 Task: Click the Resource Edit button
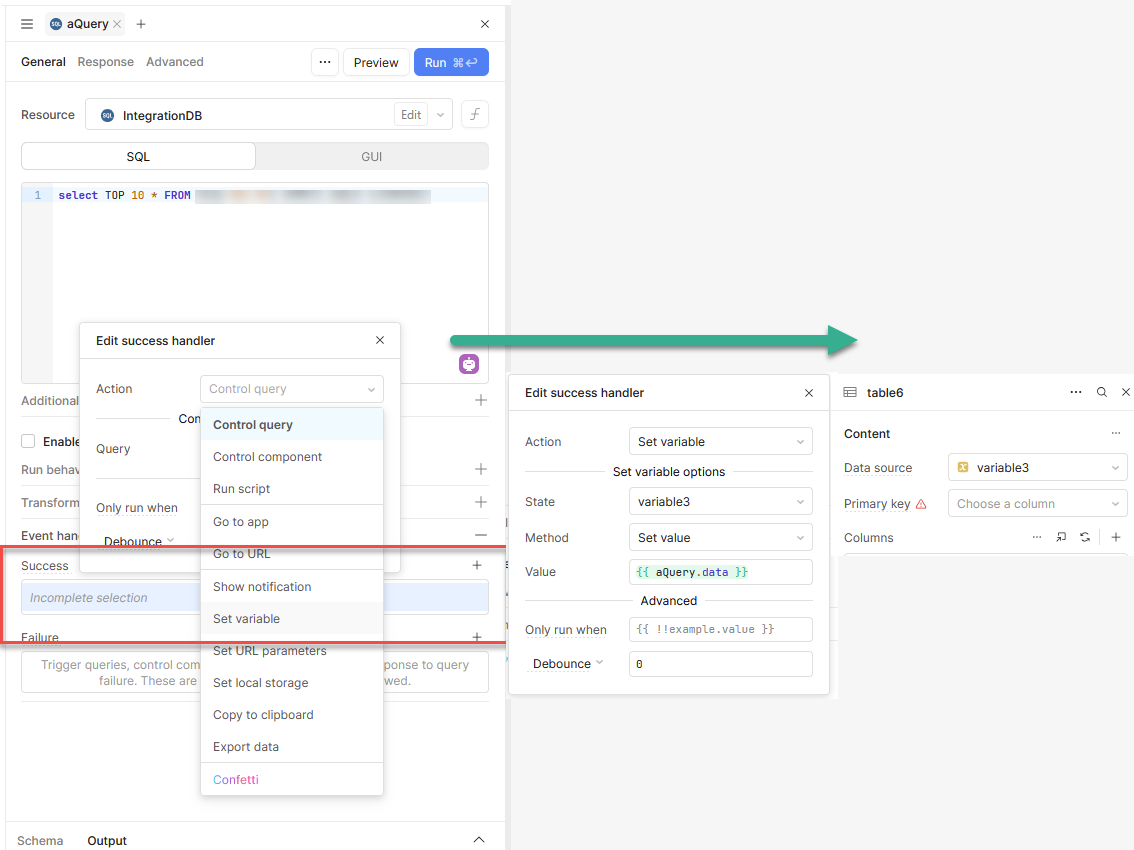411,114
